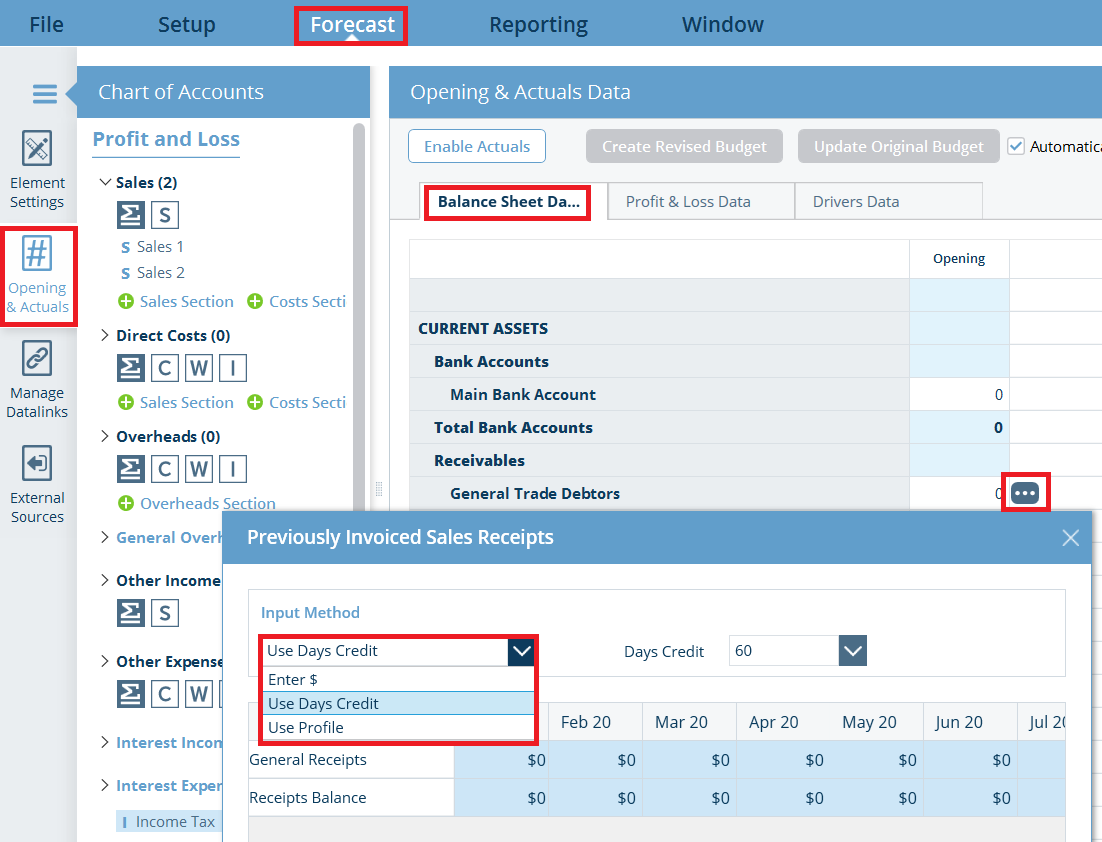
Task: Click the S icon under Sales section
Action: pyautogui.click(x=164, y=215)
